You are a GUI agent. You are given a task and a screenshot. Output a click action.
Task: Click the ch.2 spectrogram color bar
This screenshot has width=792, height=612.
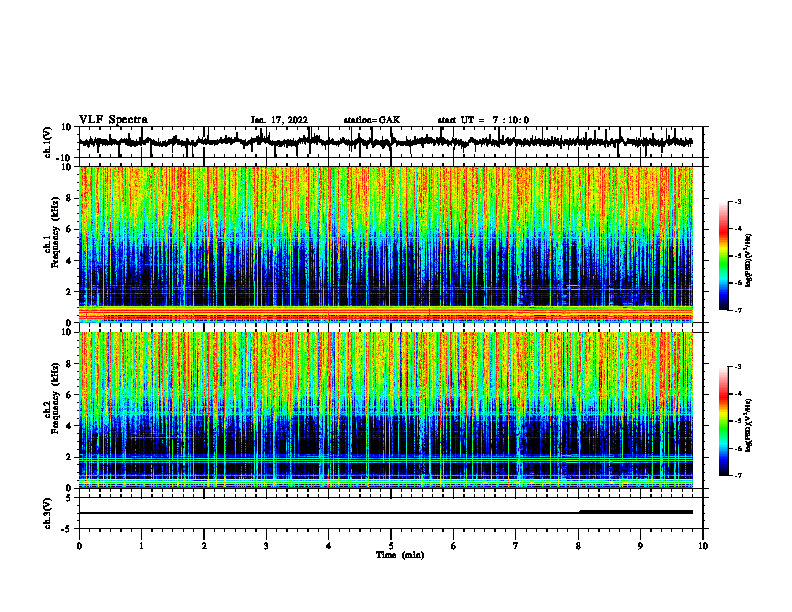[x=723, y=421]
